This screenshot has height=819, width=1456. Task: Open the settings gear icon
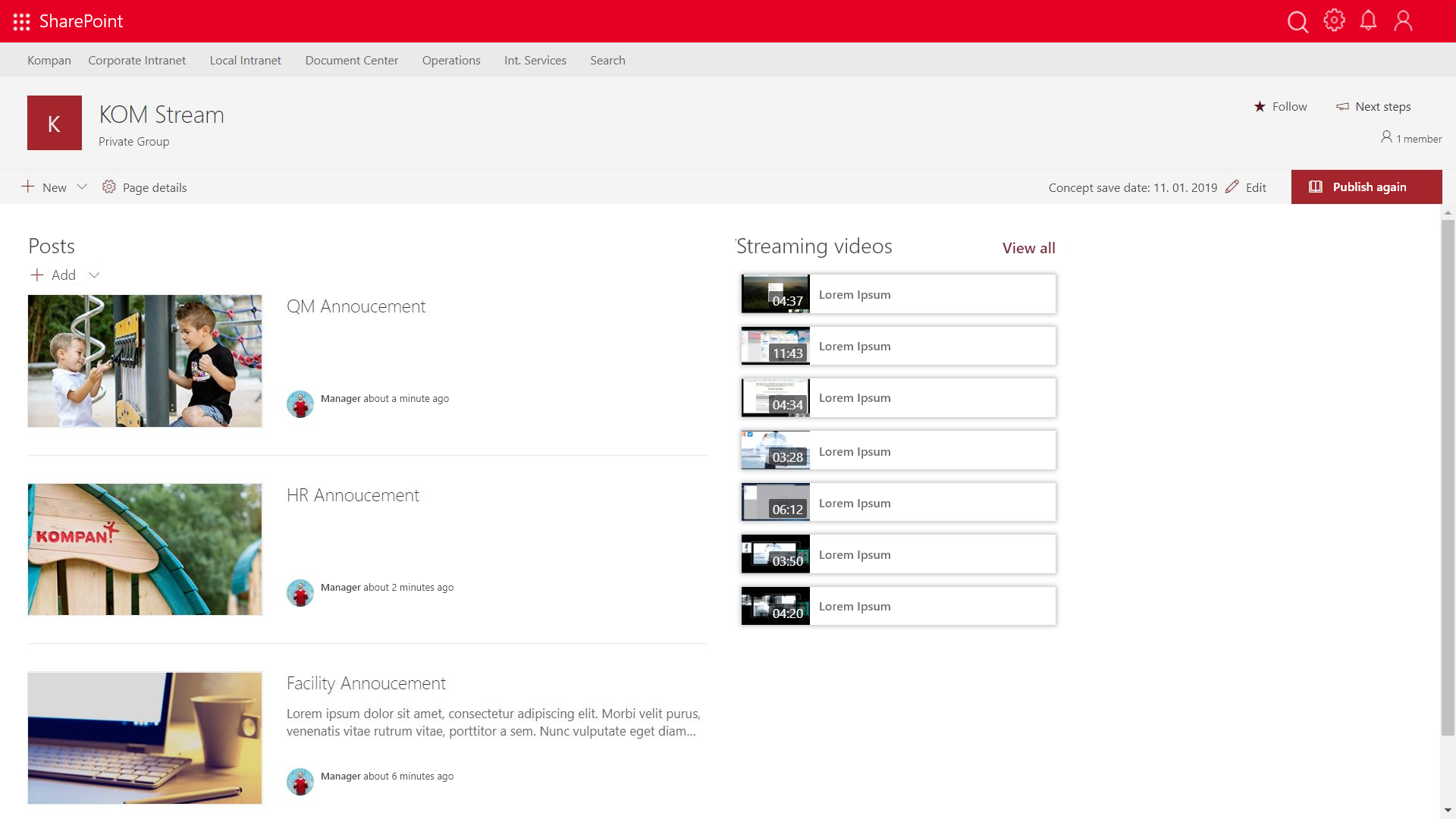pos(1334,20)
